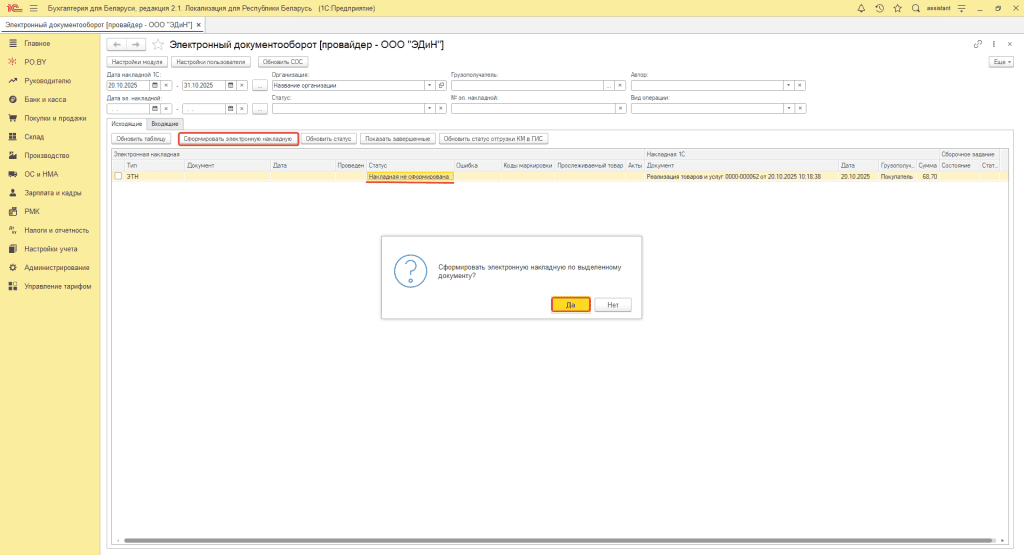Open the Еще dropdown menu
1024x555 pixels.
click(x=998, y=62)
